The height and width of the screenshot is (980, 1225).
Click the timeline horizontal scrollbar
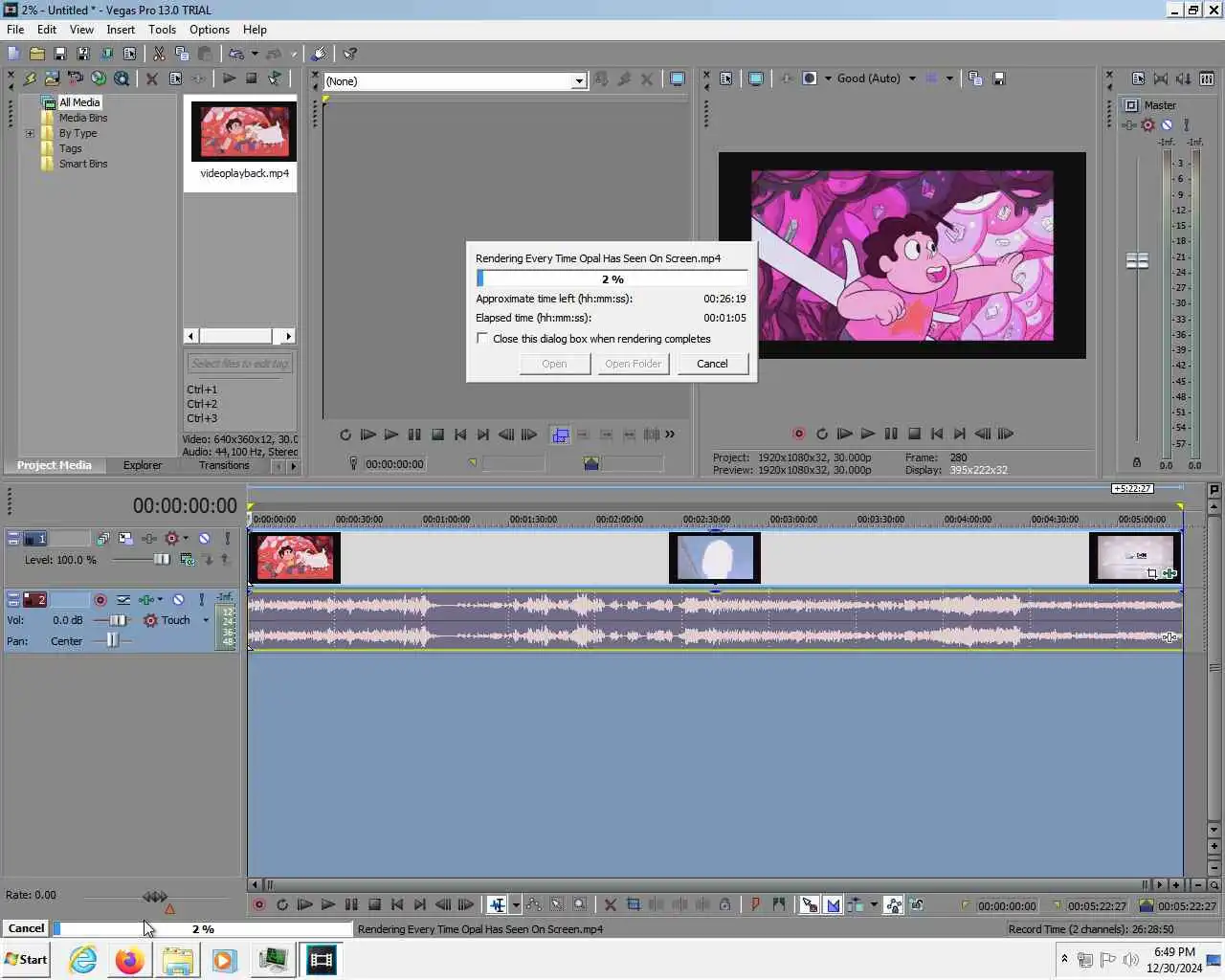click(708, 885)
